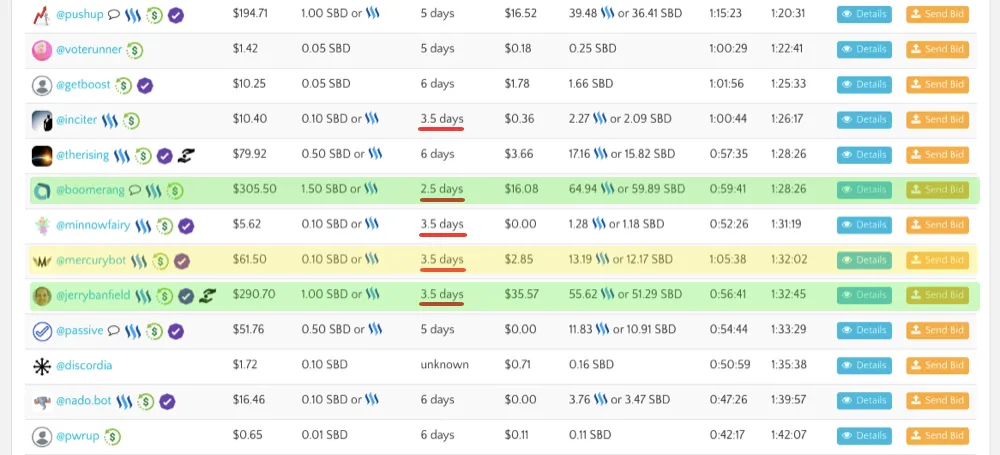View Details for @therising
Image resolution: width=1000 pixels, height=455 pixels.
(x=864, y=154)
